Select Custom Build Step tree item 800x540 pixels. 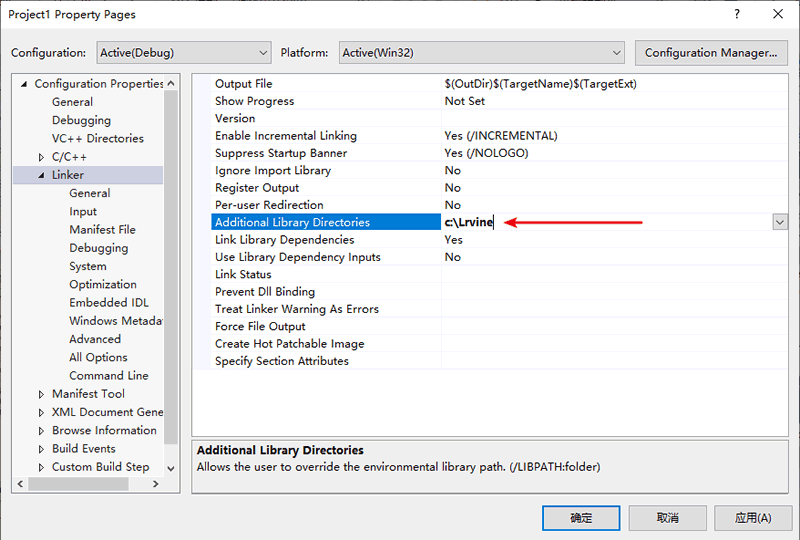click(x=101, y=467)
